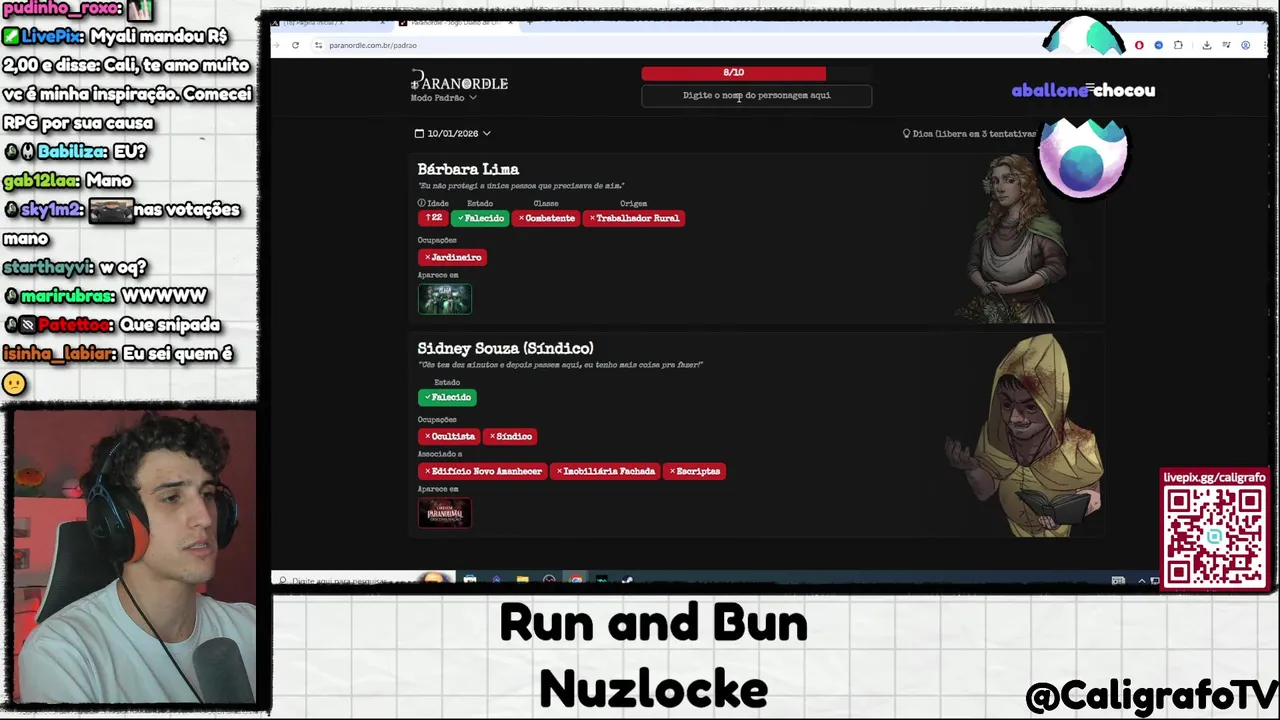
Task: Open the blue round extension icon
Action: (x=1158, y=45)
